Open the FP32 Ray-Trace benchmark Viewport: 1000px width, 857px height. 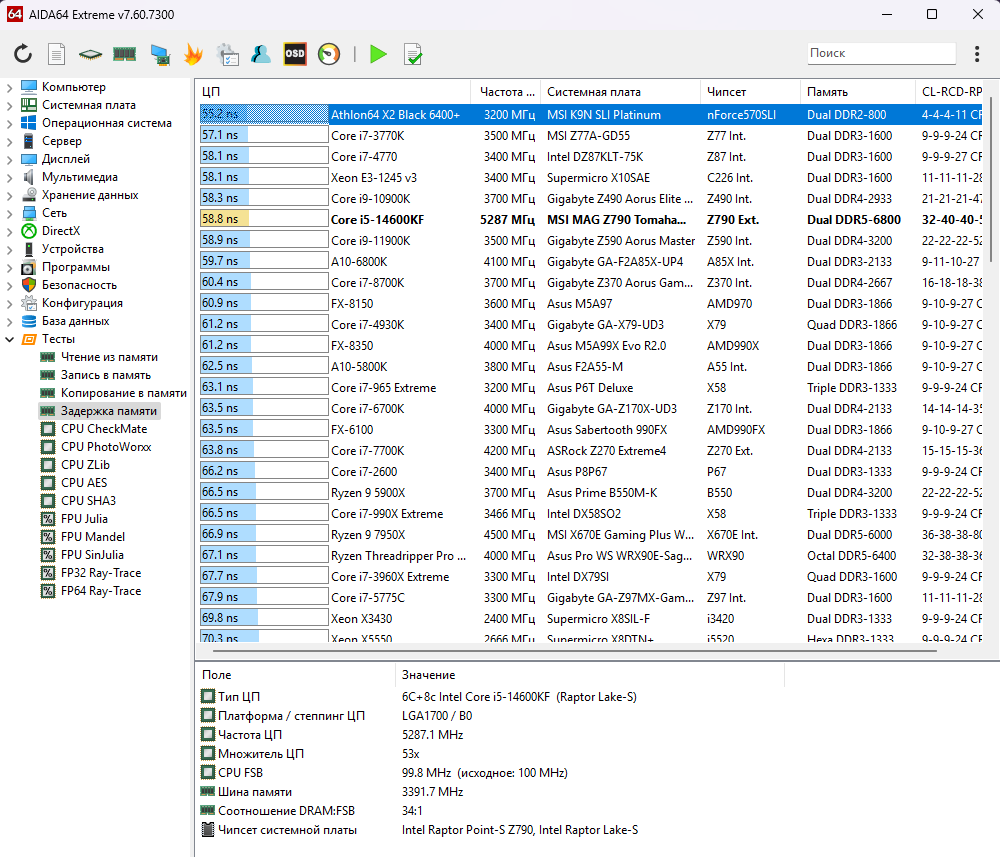[101, 573]
